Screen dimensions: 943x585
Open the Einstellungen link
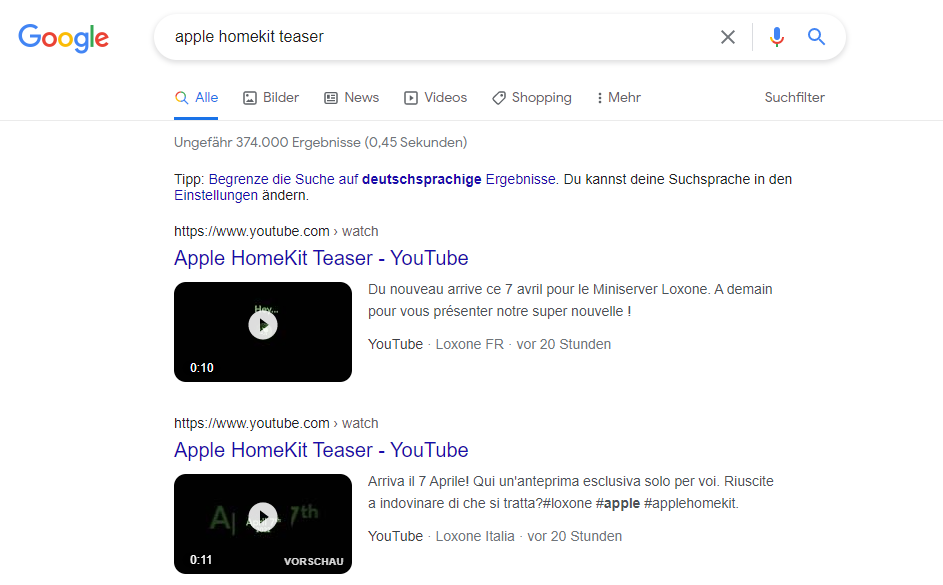[216, 195]
